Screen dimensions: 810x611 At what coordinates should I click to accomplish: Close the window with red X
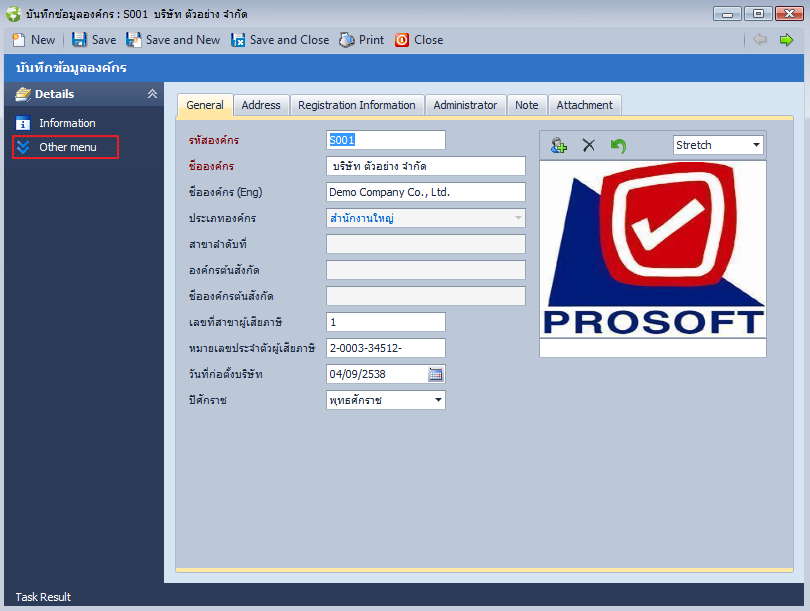[x=789, y=13]
